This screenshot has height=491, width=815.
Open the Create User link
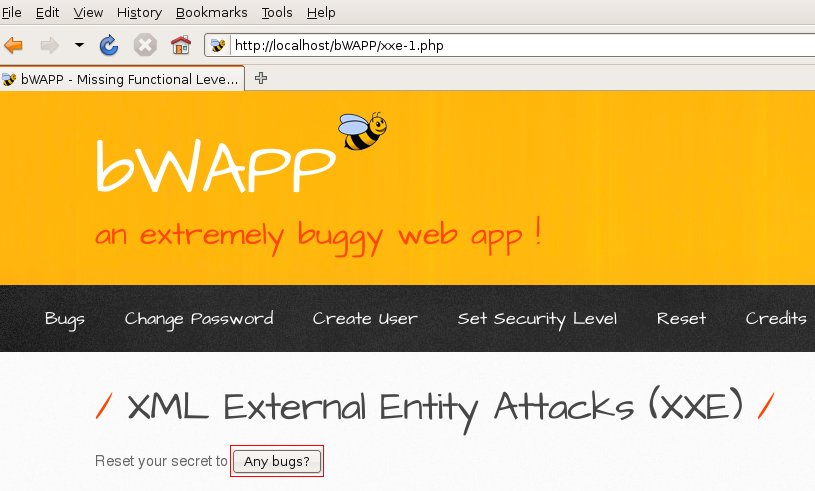pos(365,319)
